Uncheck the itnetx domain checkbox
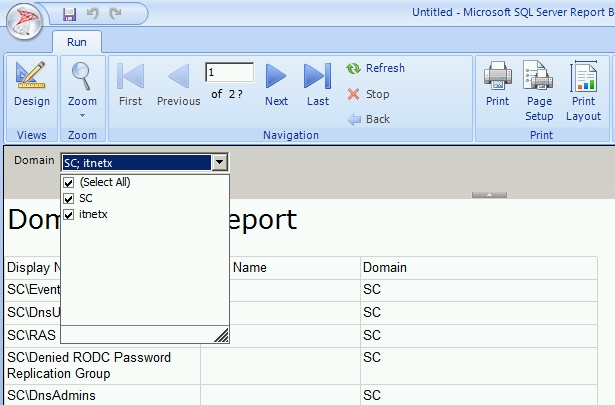 69,215
